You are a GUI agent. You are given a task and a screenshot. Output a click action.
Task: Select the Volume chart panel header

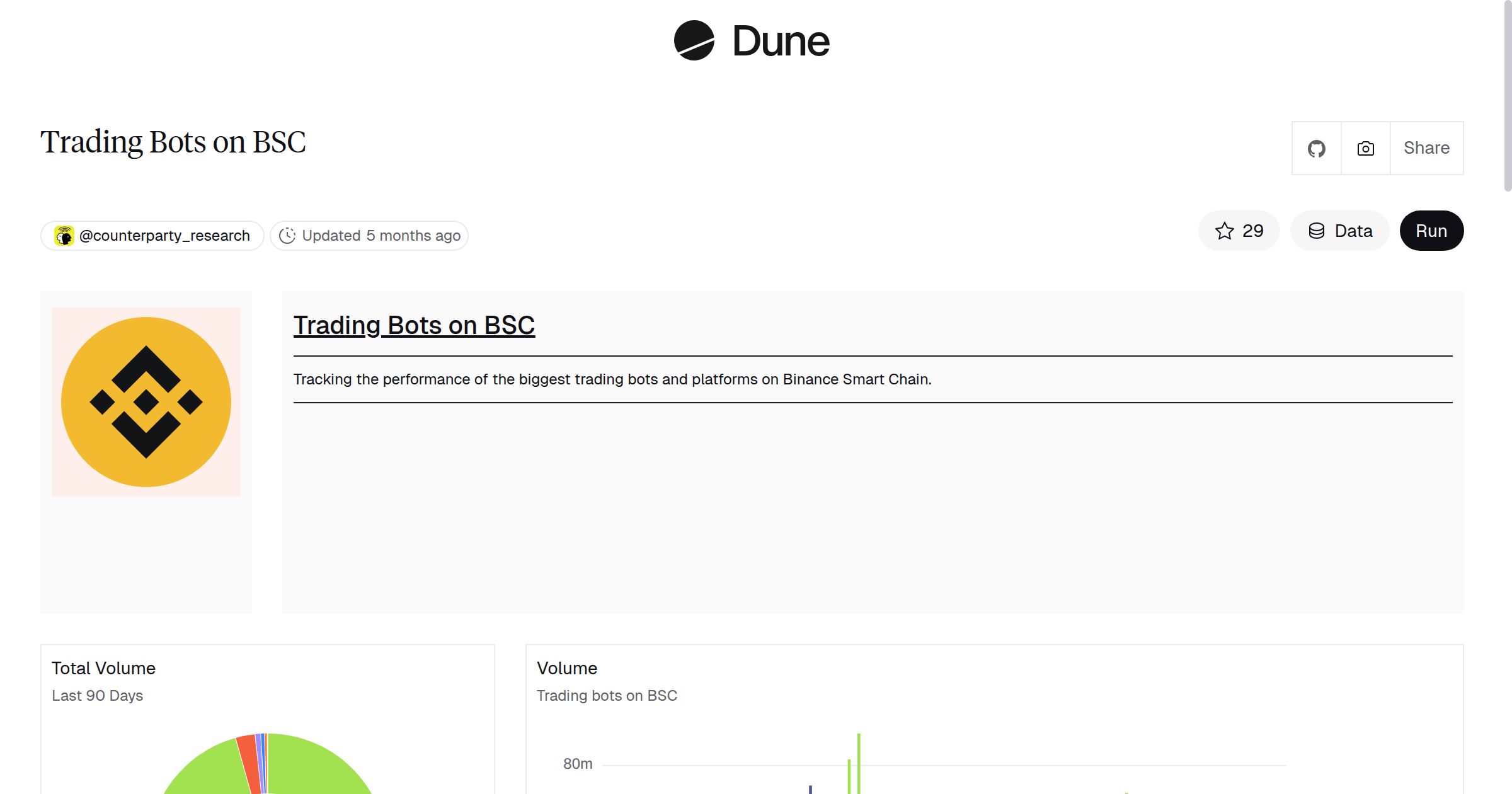tap(567, 668)
